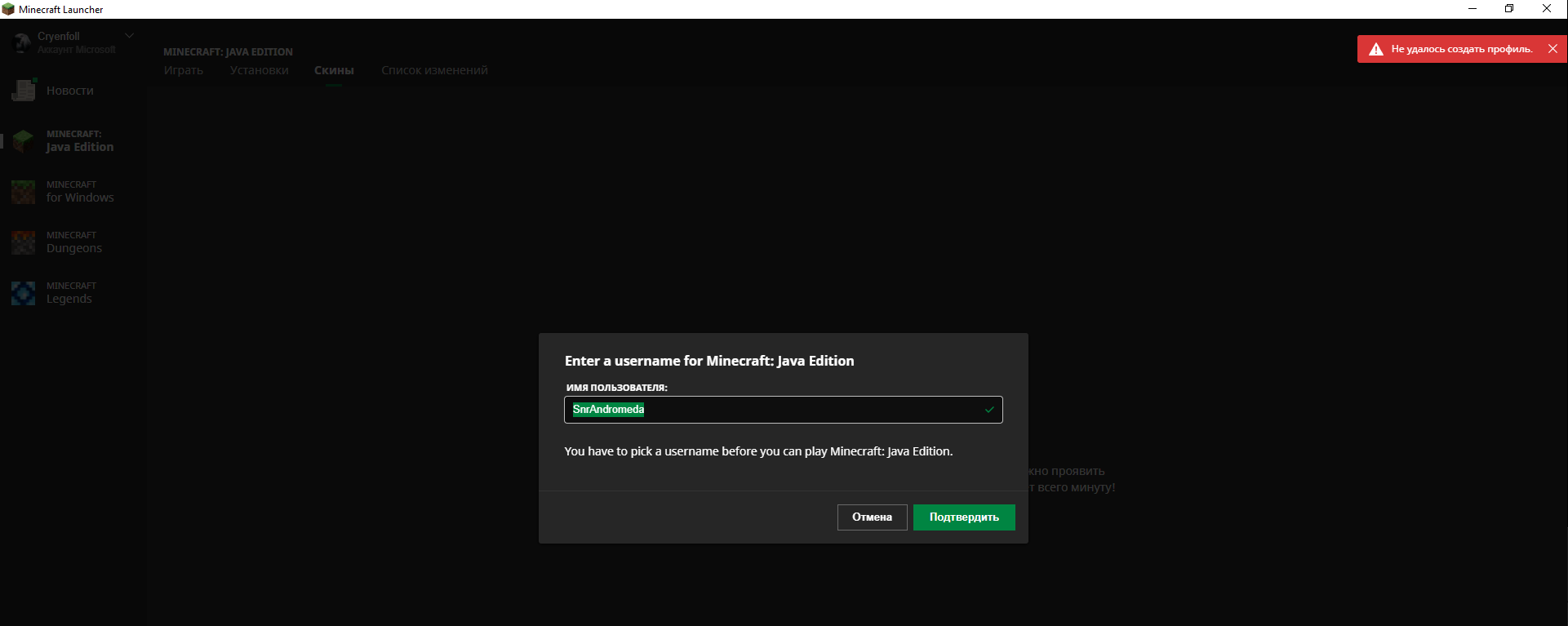Confirm username with the Подтвердить button
The height and width of the screenshot is (626, 1568).
[964, 517]
